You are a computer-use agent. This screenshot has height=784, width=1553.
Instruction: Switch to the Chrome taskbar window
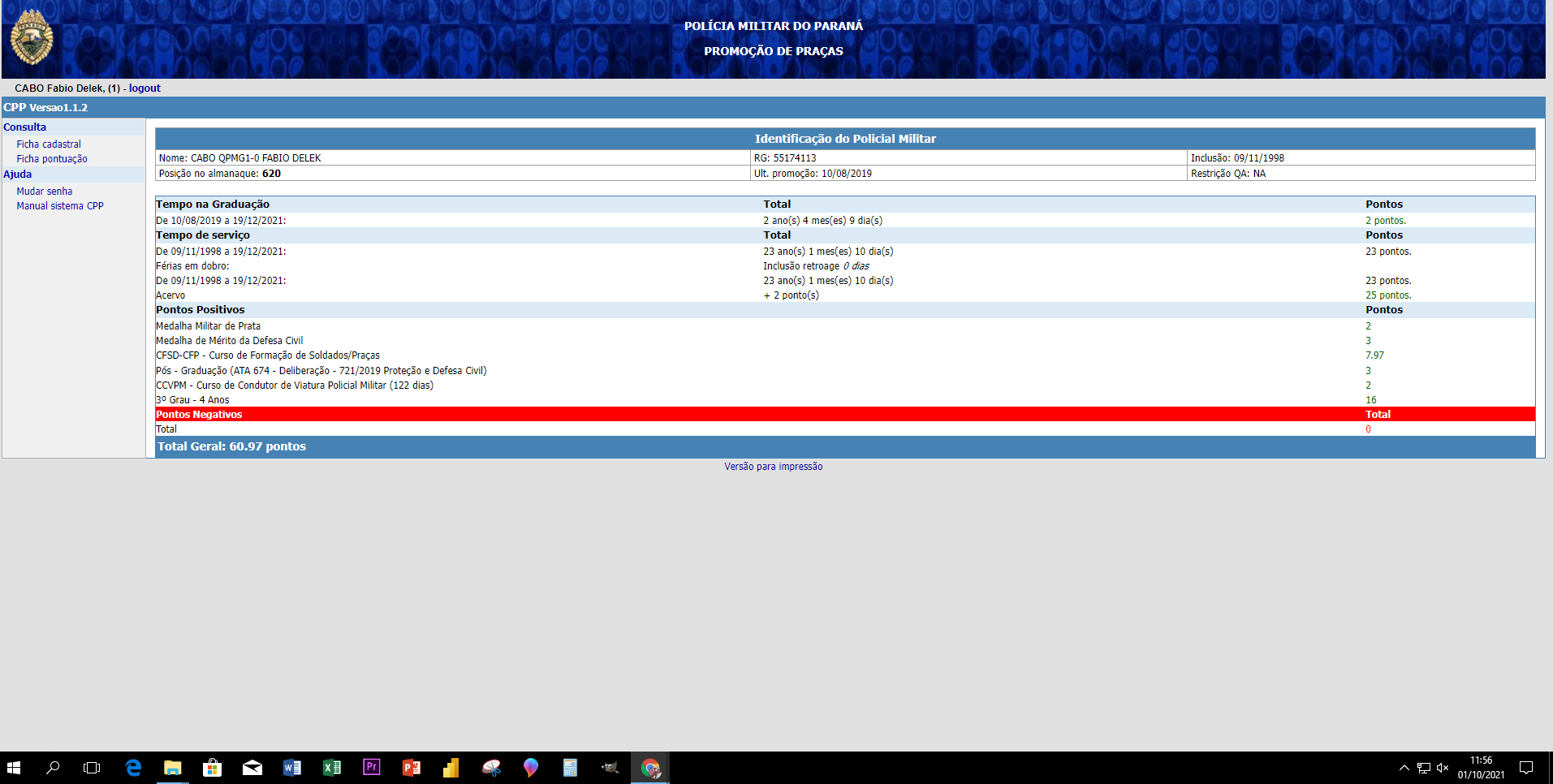coord(649,768)
